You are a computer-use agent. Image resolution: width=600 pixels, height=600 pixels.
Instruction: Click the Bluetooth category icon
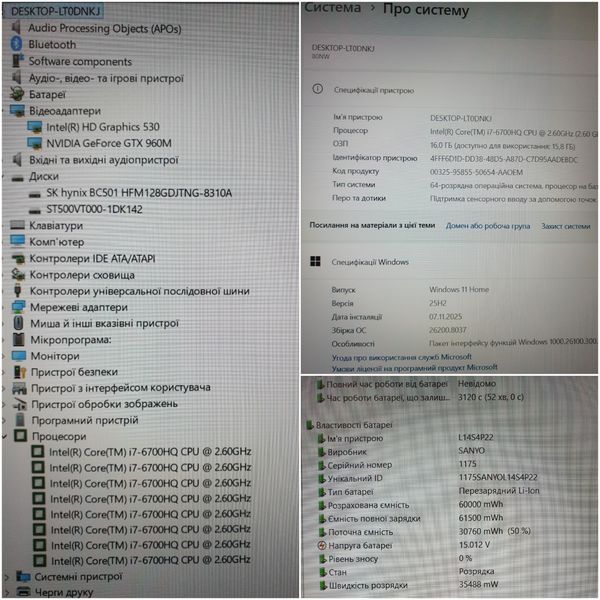tap(16, 44)
